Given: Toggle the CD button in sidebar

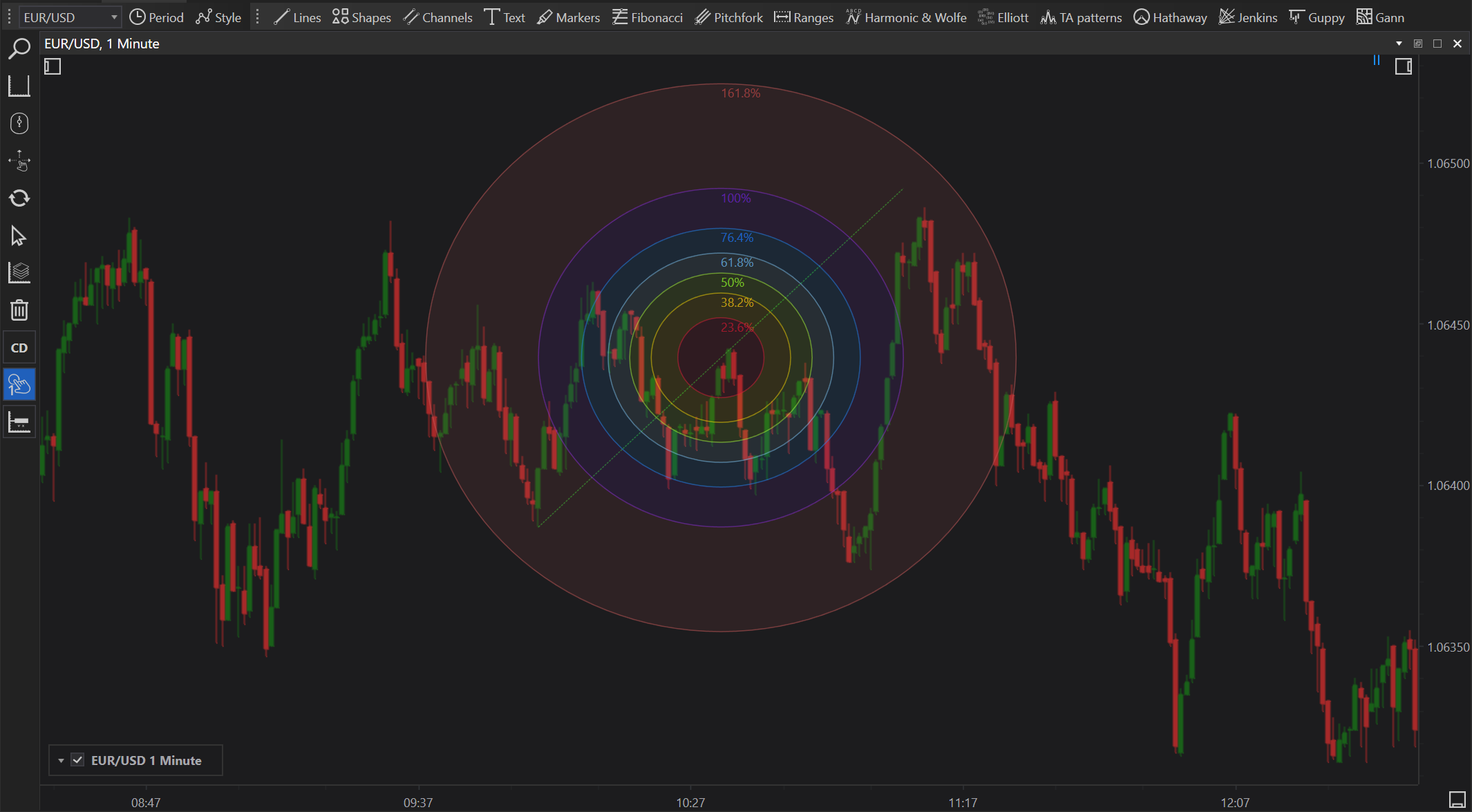Looking at the screenshot, I should (19, 348).
